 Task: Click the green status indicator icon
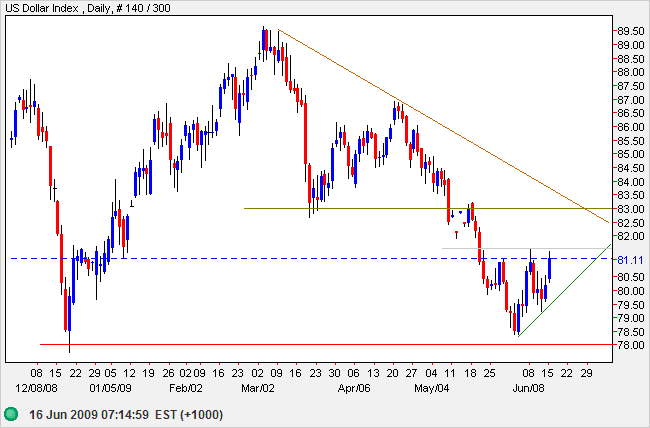tap(11, 414)
